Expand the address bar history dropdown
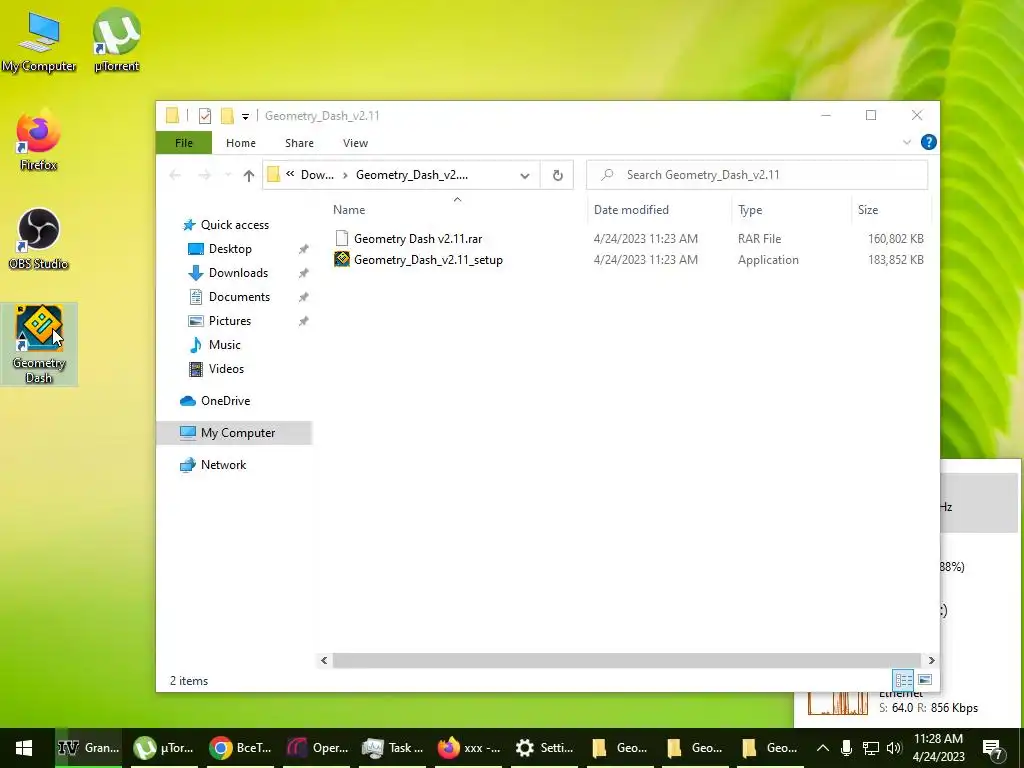 point(524,175)
